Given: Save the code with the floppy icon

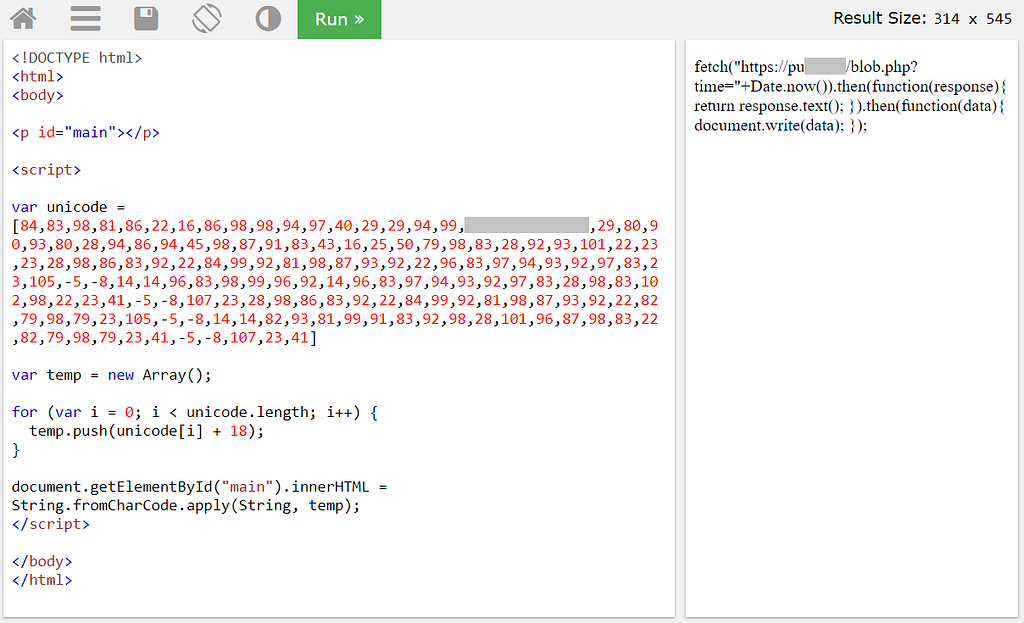Looking at the screenshot, I should pyautogui.click(x=146, y=18).
